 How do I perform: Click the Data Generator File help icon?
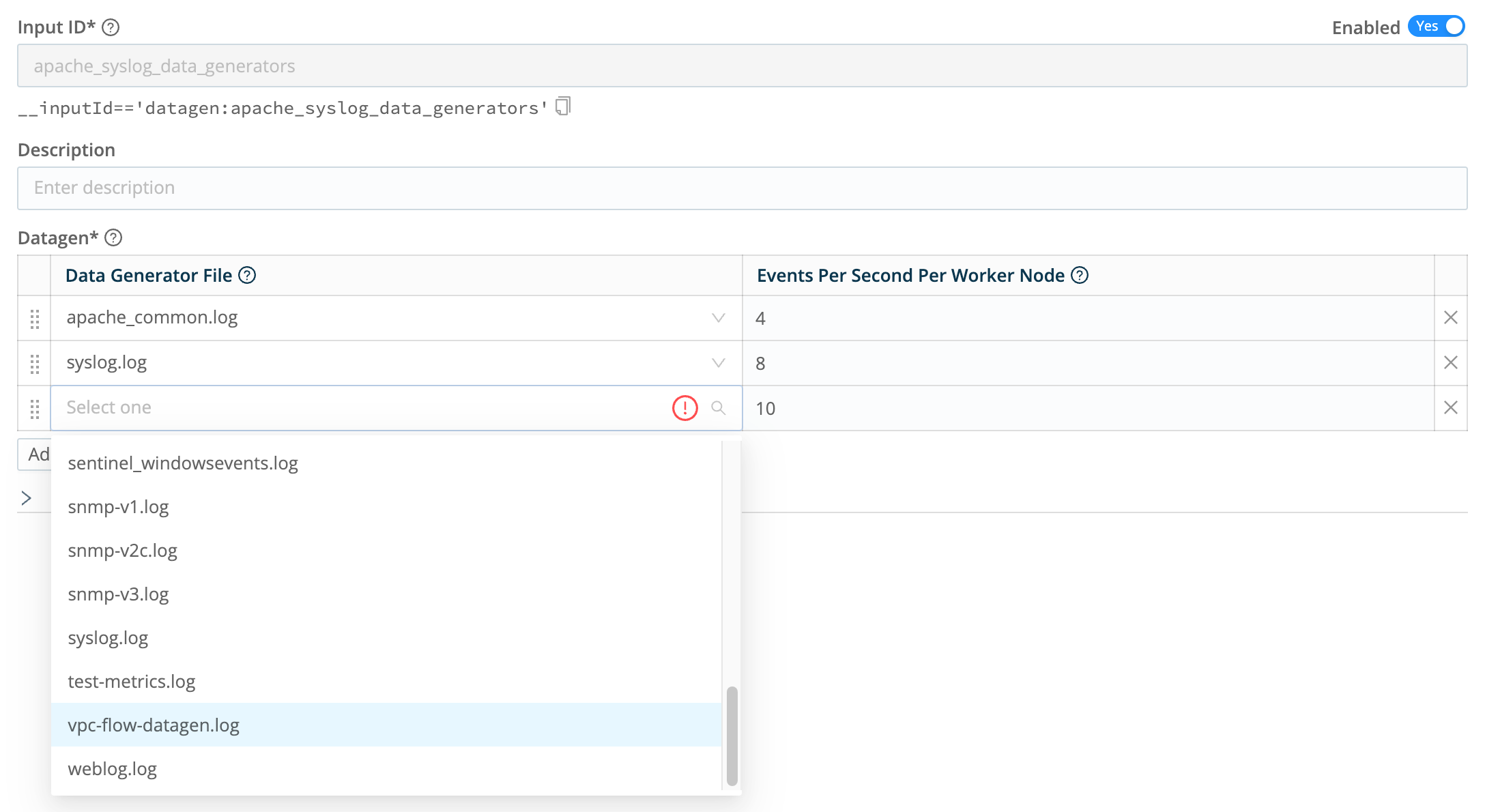tap(248, 275)
